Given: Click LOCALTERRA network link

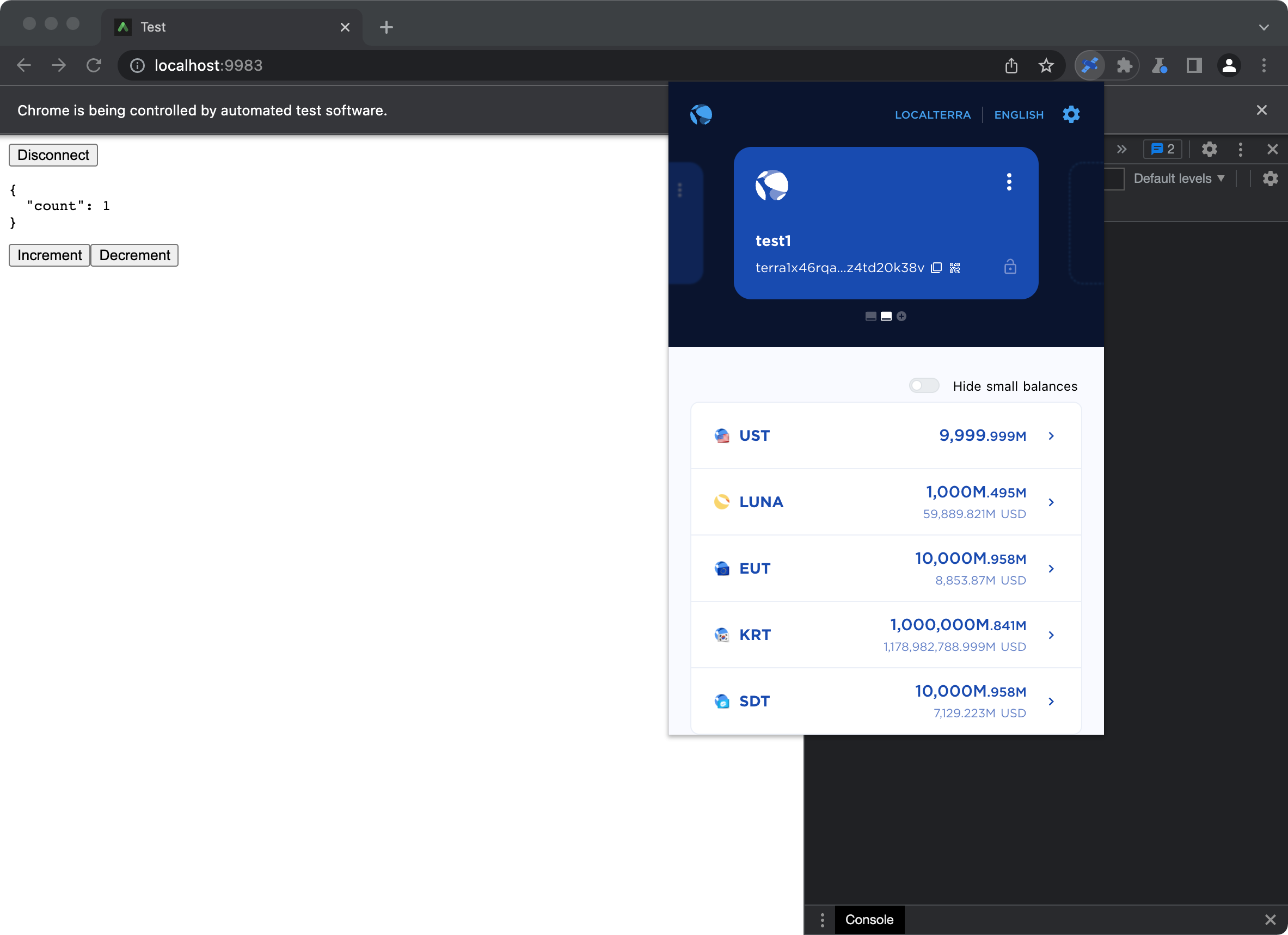Looking at the screenshot, I should 933,115.
